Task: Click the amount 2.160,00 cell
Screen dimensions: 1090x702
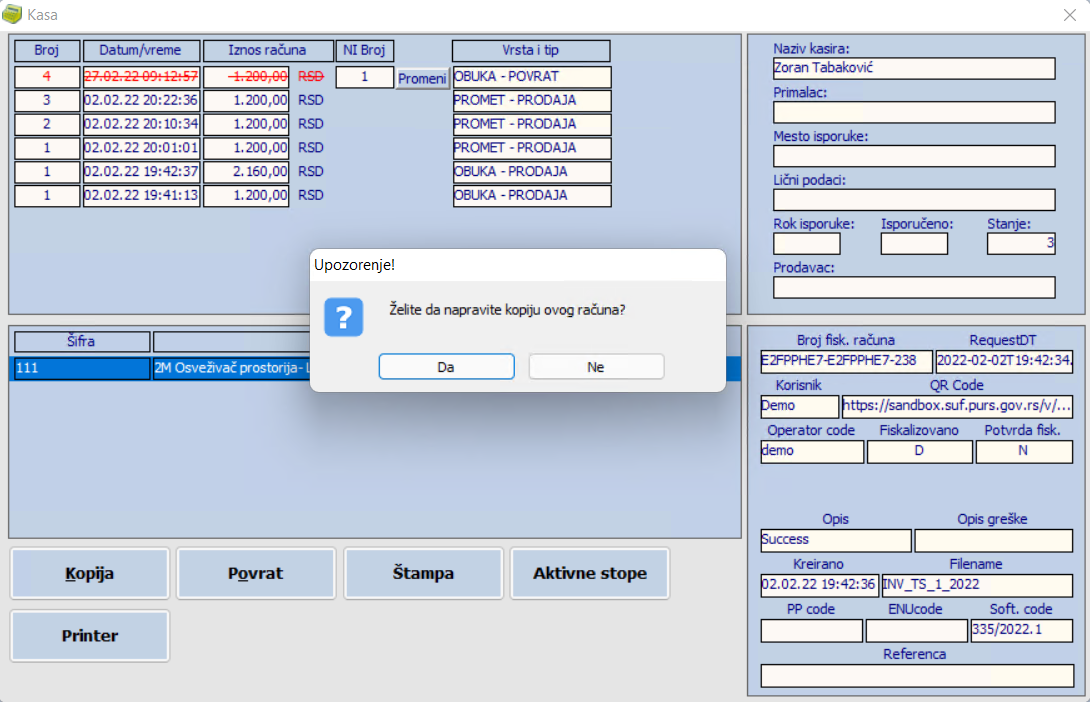Action: click(x=246, y=172)
